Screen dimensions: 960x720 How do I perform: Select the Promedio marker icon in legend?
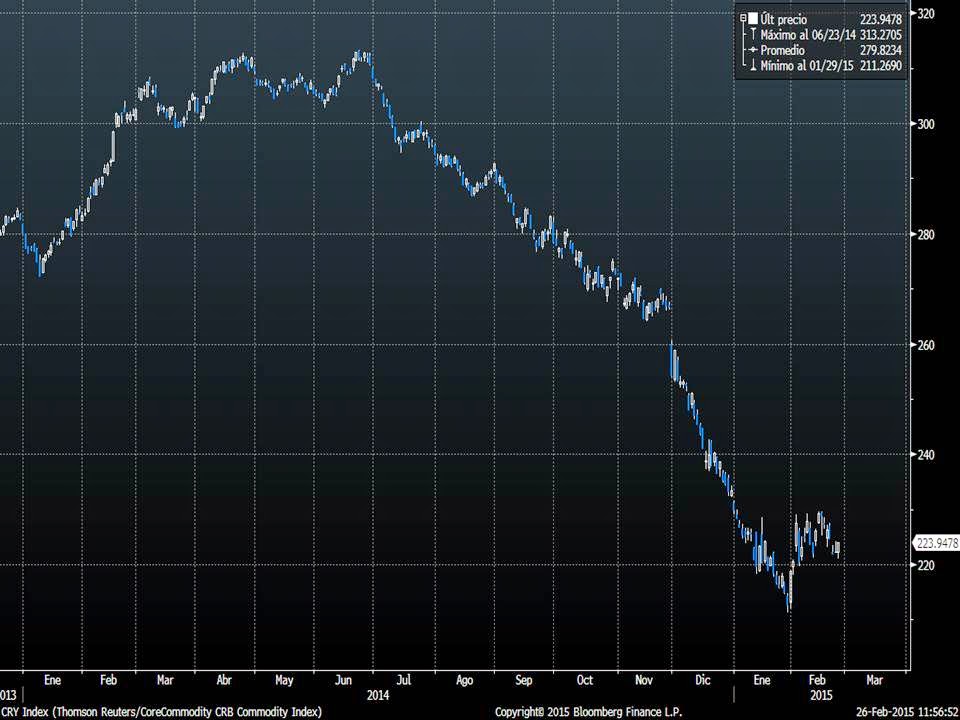pyautogui.click(x=752, y=50)
